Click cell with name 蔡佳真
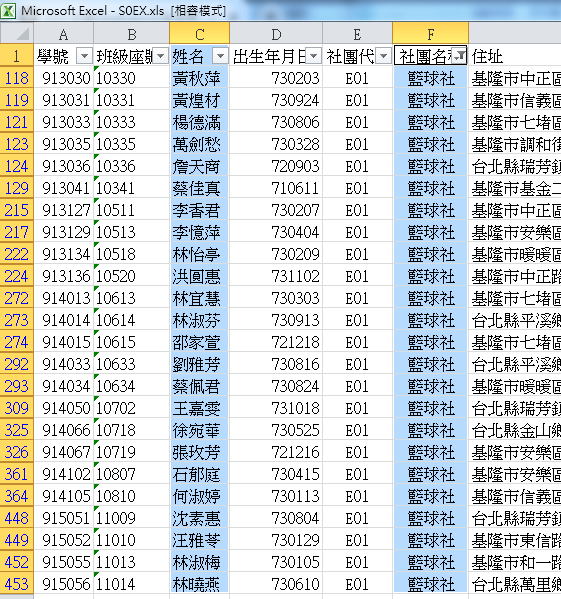This screenshot has height=599, width=561. (x=200, y=188)
